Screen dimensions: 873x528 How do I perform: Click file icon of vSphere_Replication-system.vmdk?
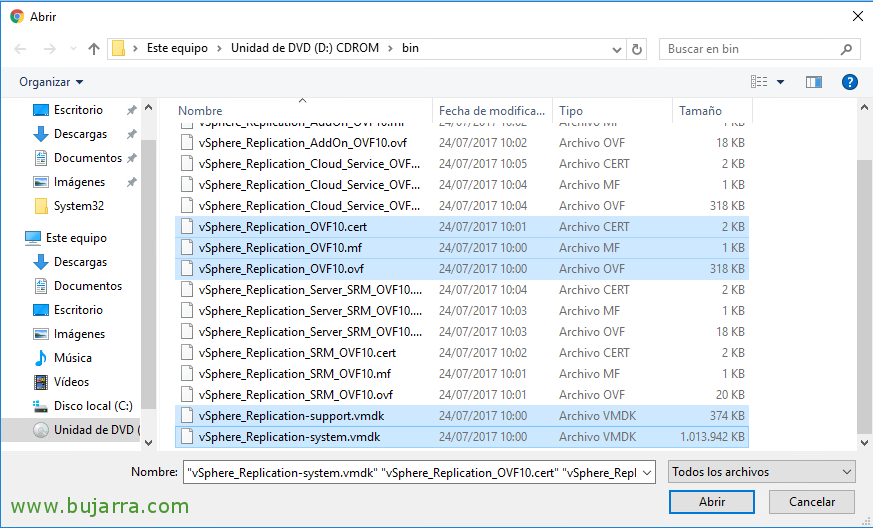187,437
